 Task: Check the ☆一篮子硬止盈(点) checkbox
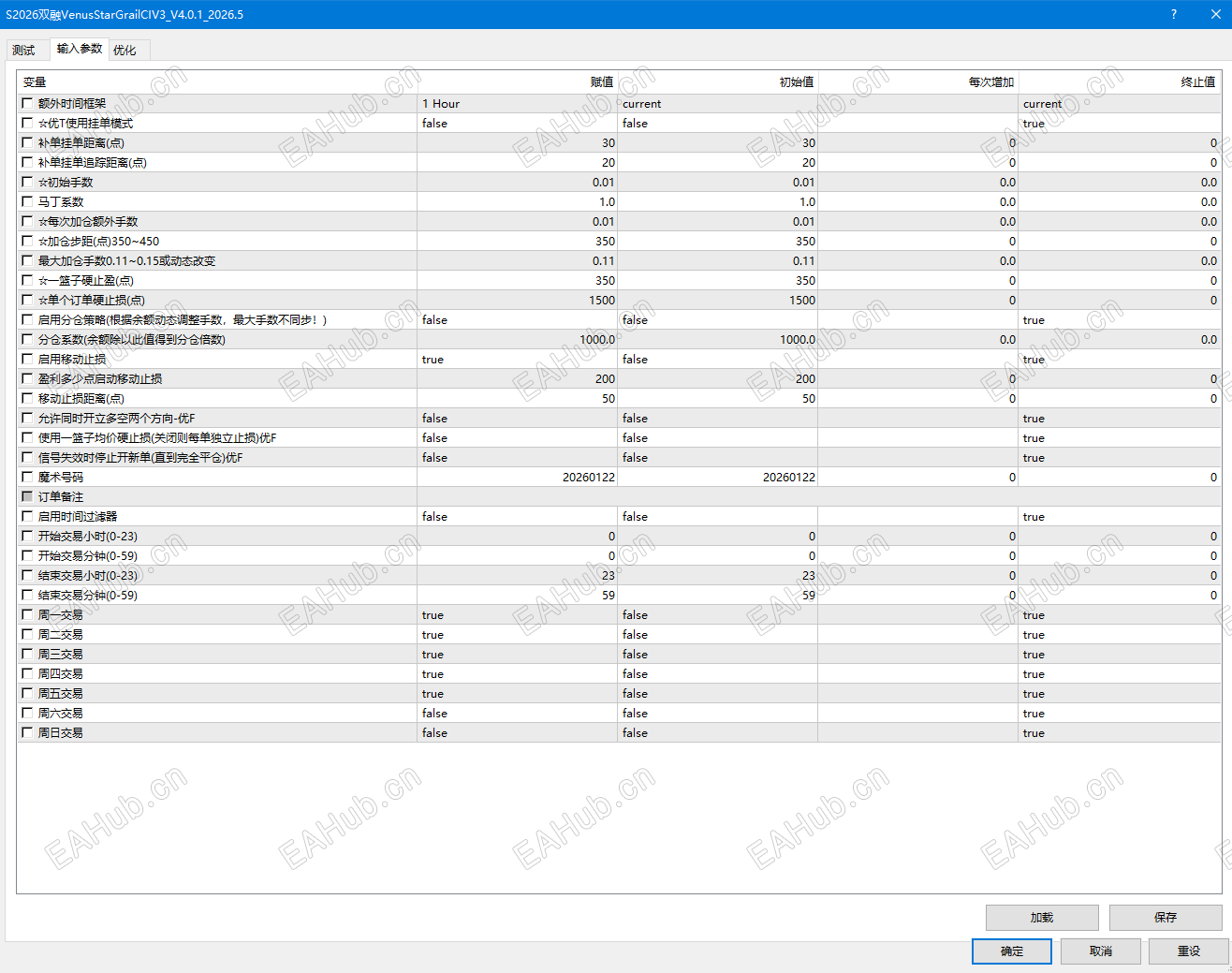point(27,280)
